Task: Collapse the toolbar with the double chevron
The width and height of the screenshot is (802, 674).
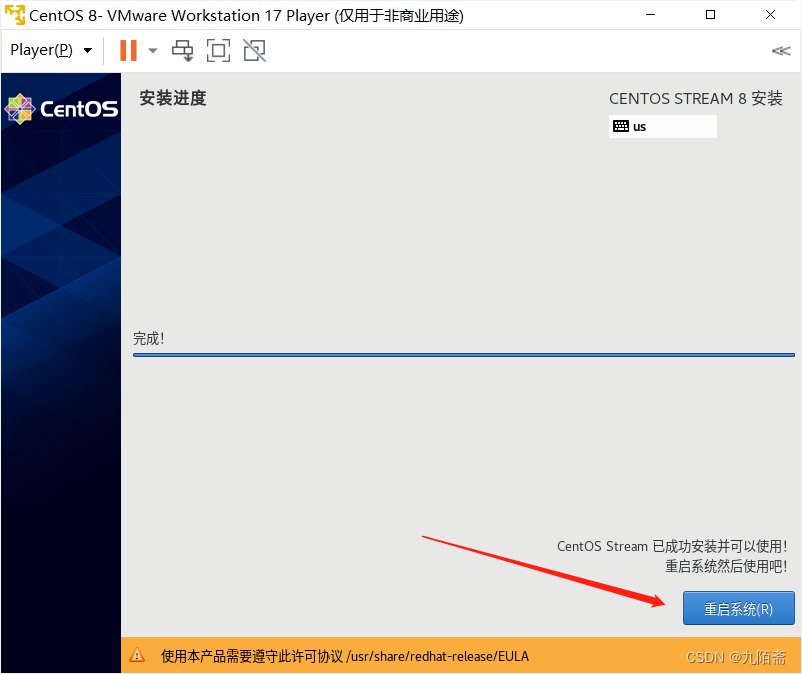Action: pos(781,51)
